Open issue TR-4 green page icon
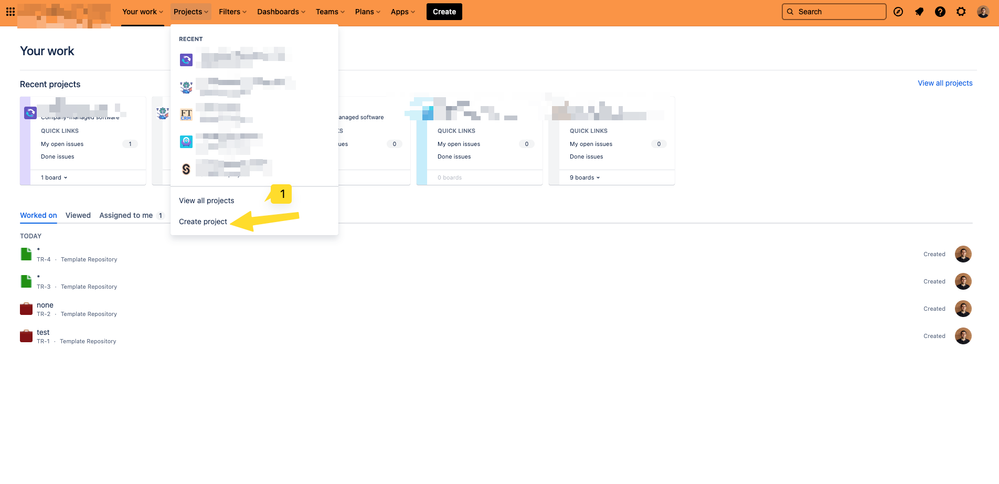 [26, 254]
